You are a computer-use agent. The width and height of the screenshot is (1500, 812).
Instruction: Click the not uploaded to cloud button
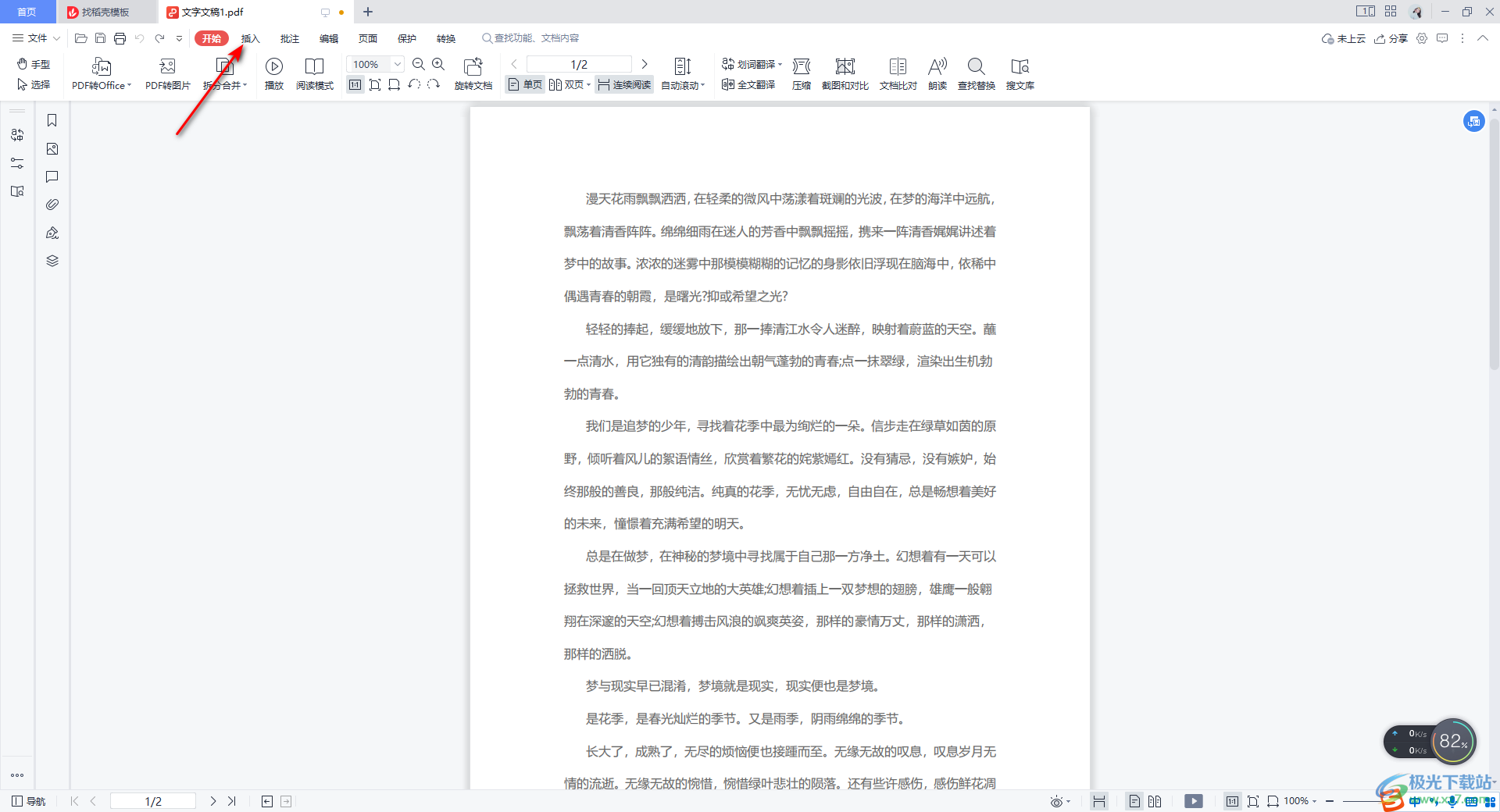[x=1343, y=38]
